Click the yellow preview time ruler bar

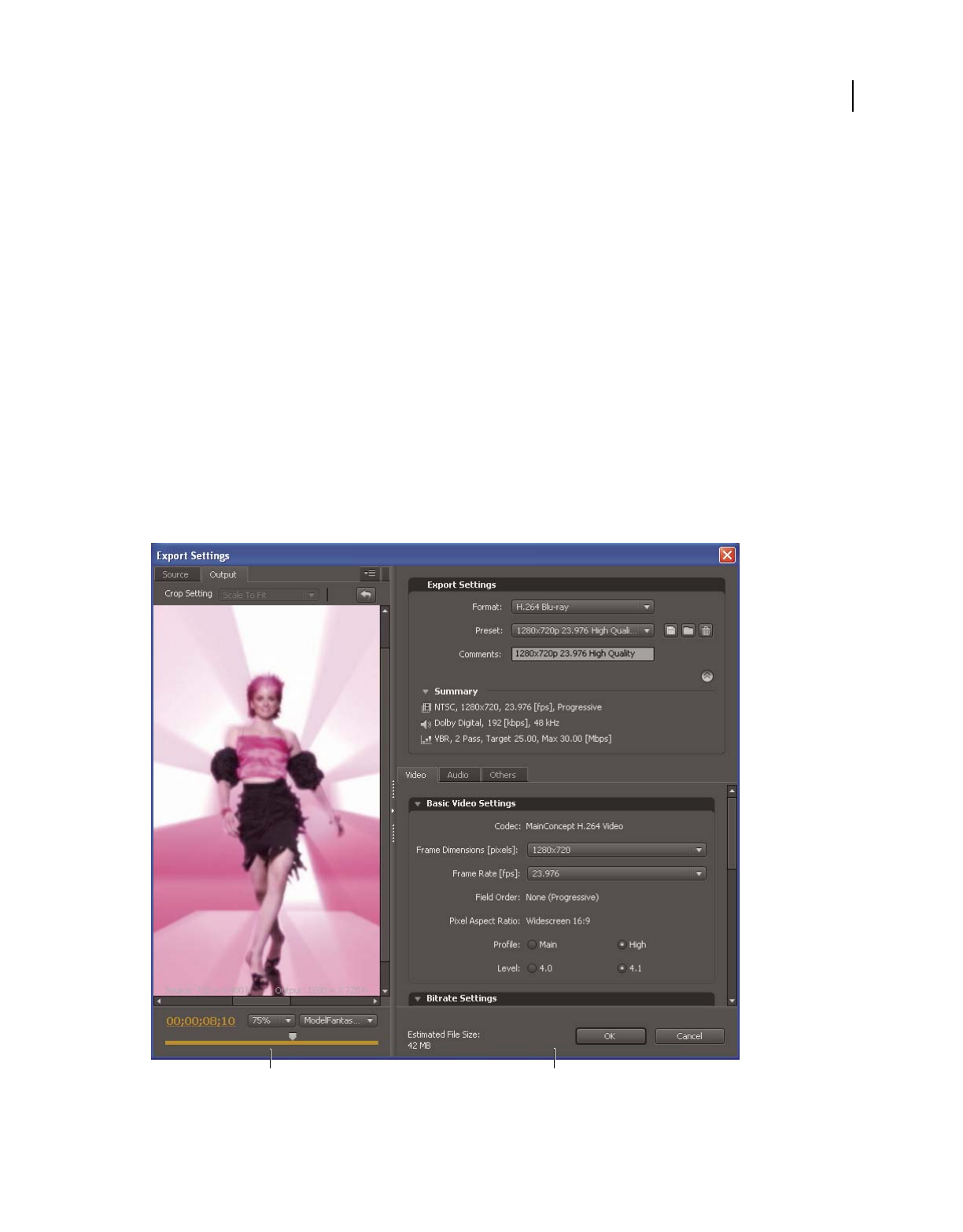pyautogui.click(x=271, y=1043)
